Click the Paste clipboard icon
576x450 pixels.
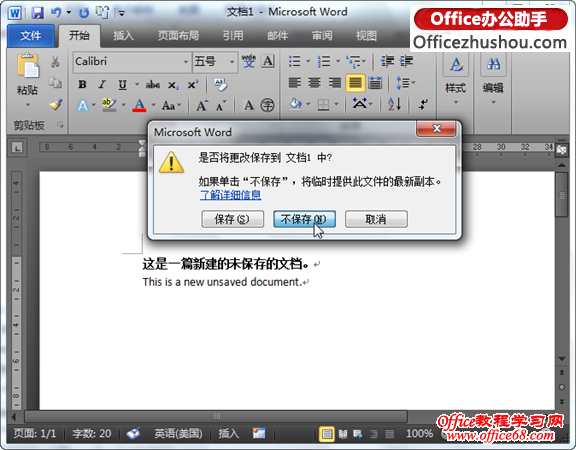point(28,66)
